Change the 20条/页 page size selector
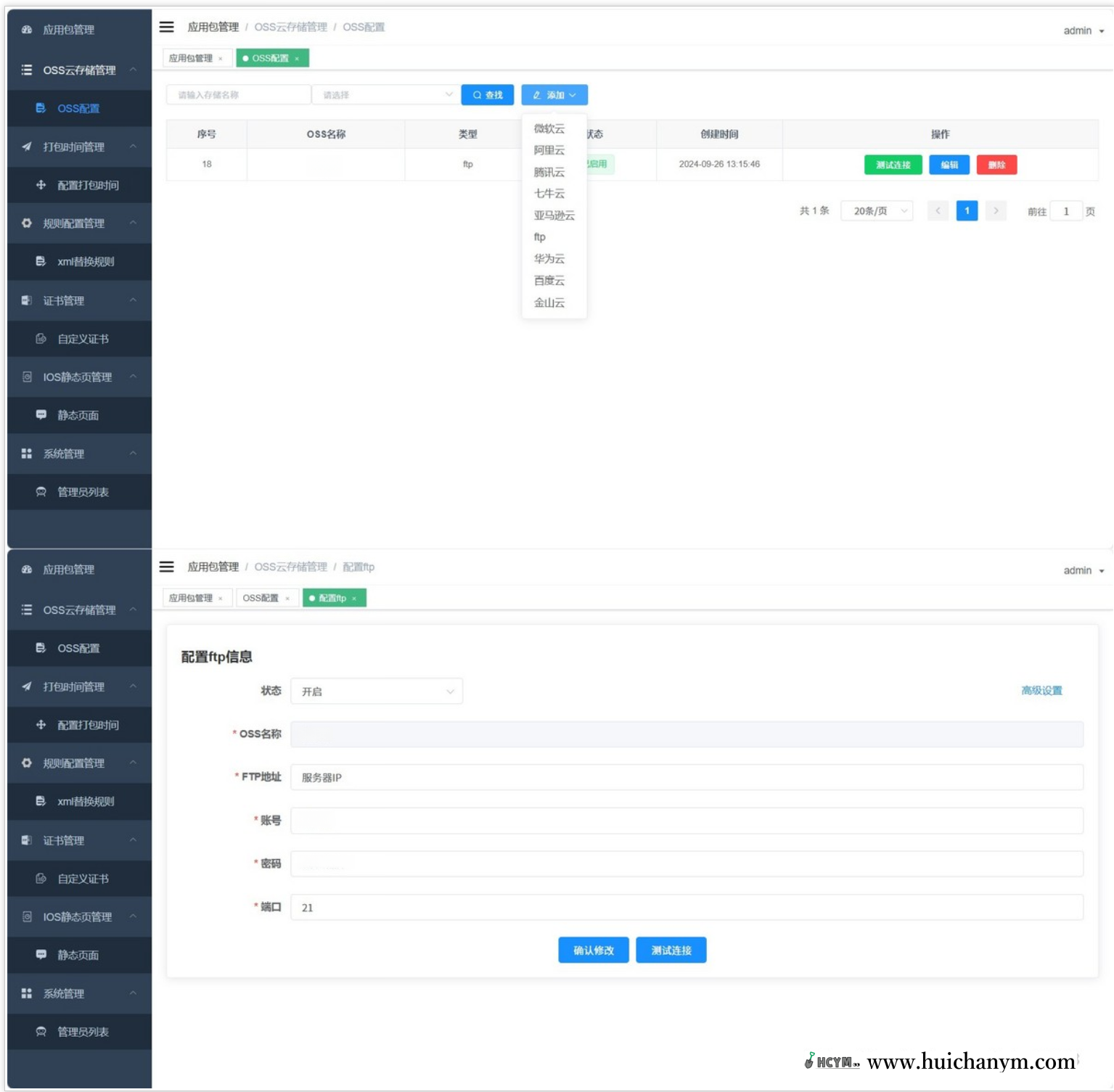Viewport: 1114px width, 1092px height. click(x=877, y=211)
